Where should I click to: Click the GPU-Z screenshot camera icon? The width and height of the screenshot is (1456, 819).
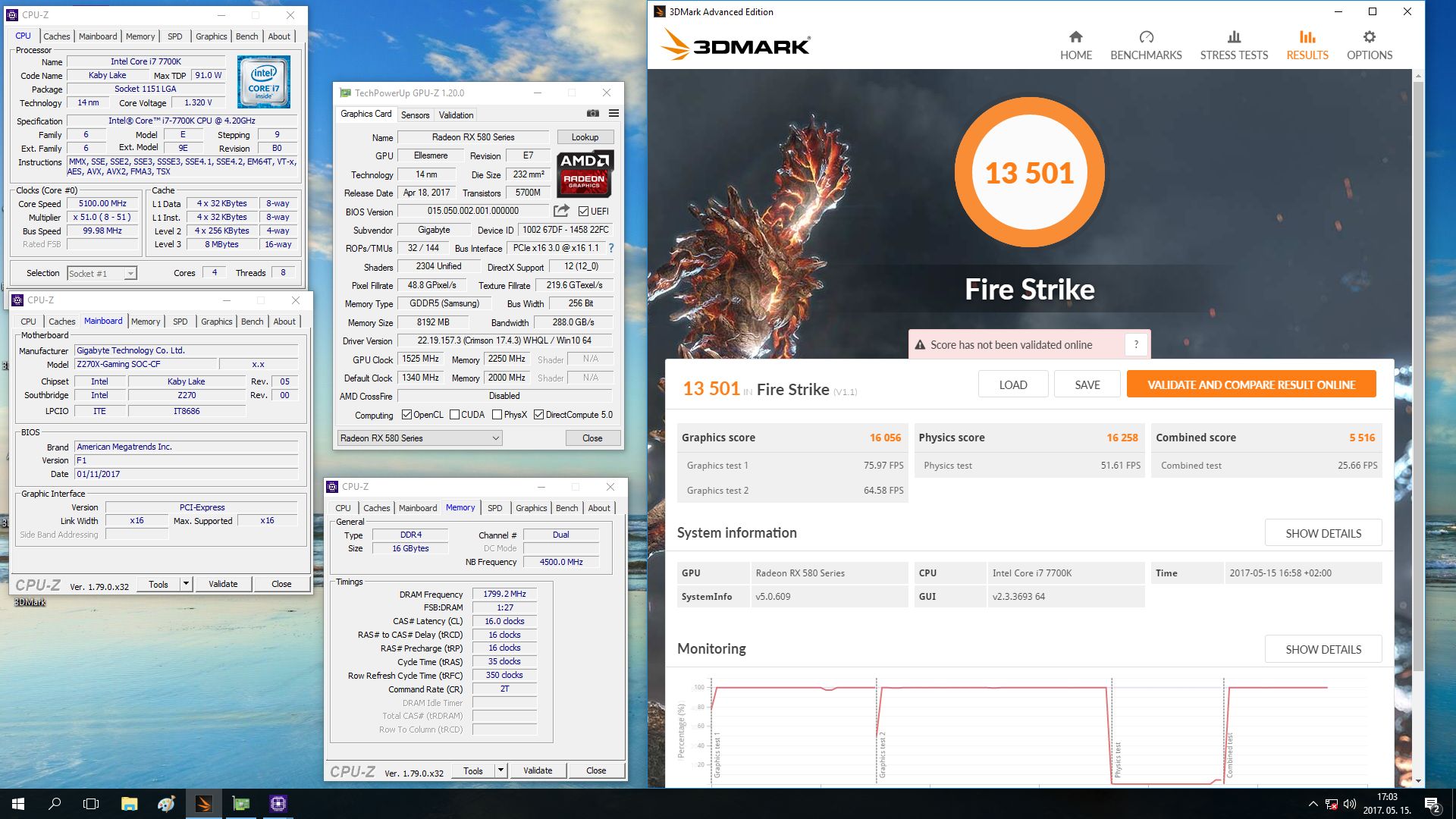coord(592,114)
